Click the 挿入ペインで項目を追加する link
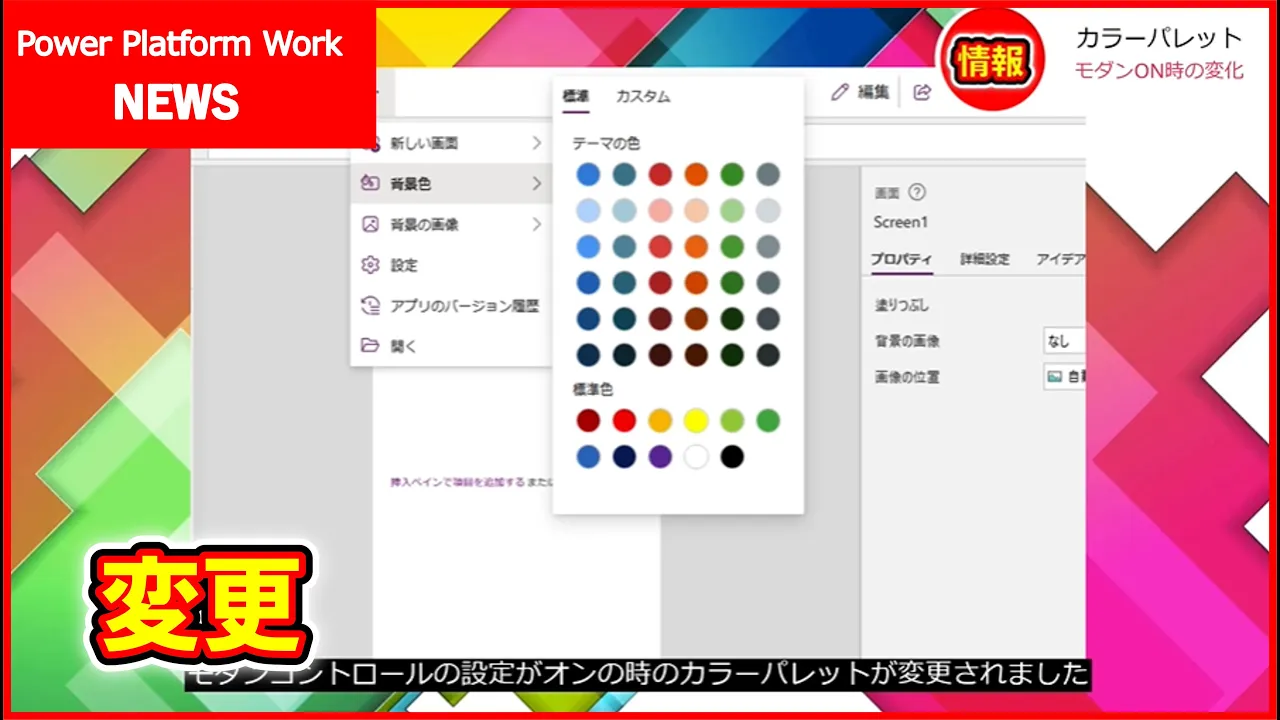 click(458, 482)
